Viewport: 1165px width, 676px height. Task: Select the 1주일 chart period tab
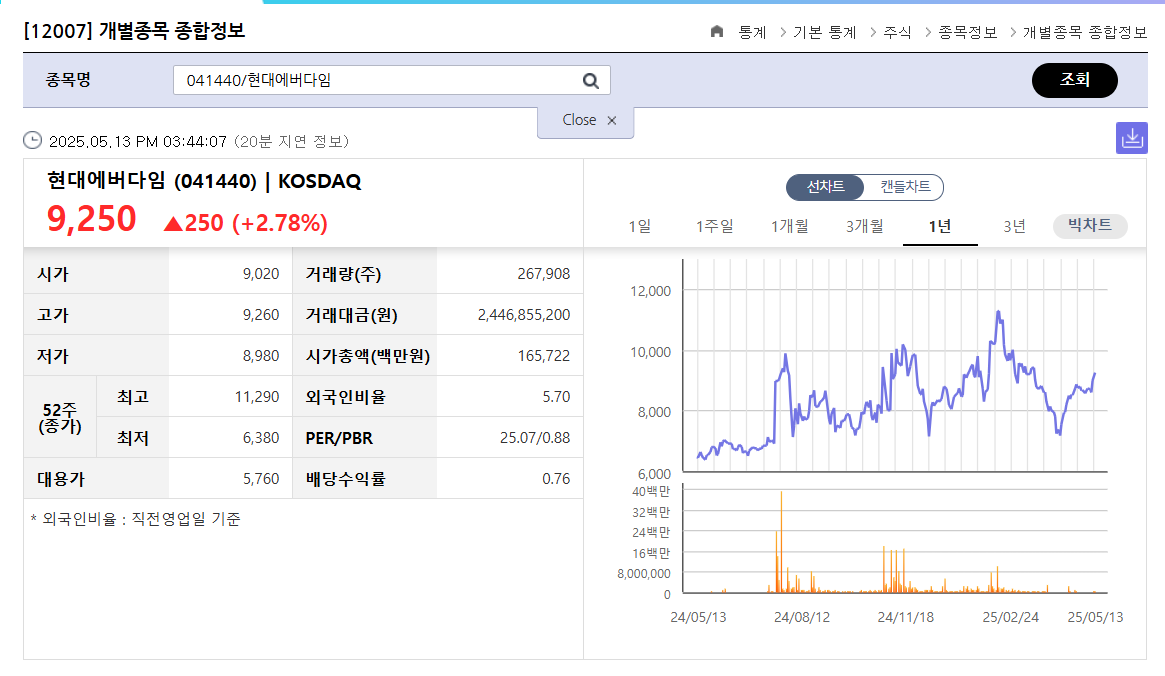click(714, 226)
